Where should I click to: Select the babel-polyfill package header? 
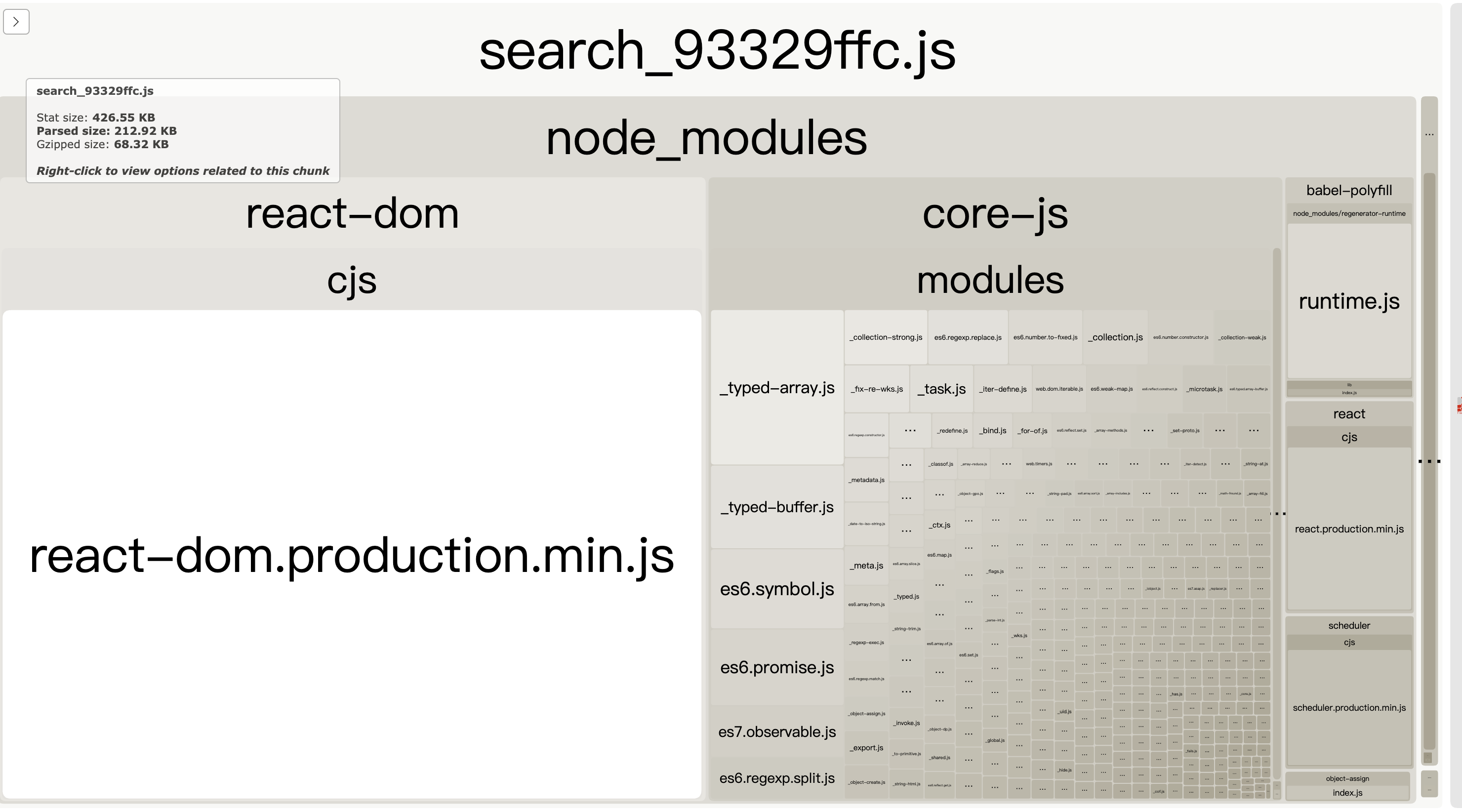[1349, 190]
